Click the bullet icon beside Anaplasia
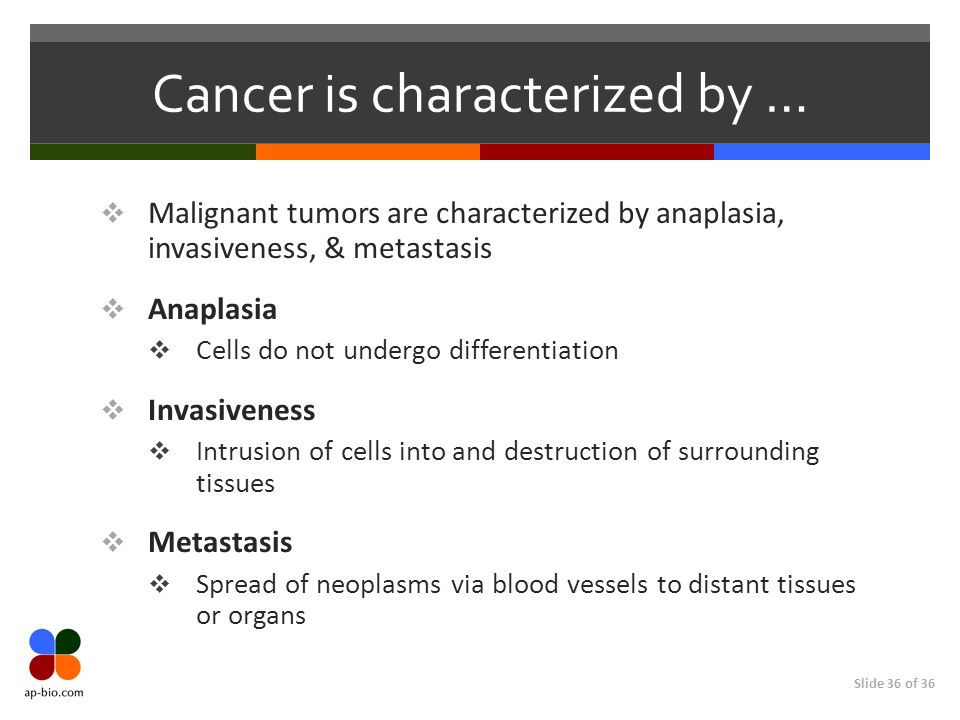This screenshot has width=960, height=720. click(x=113, y=309)
